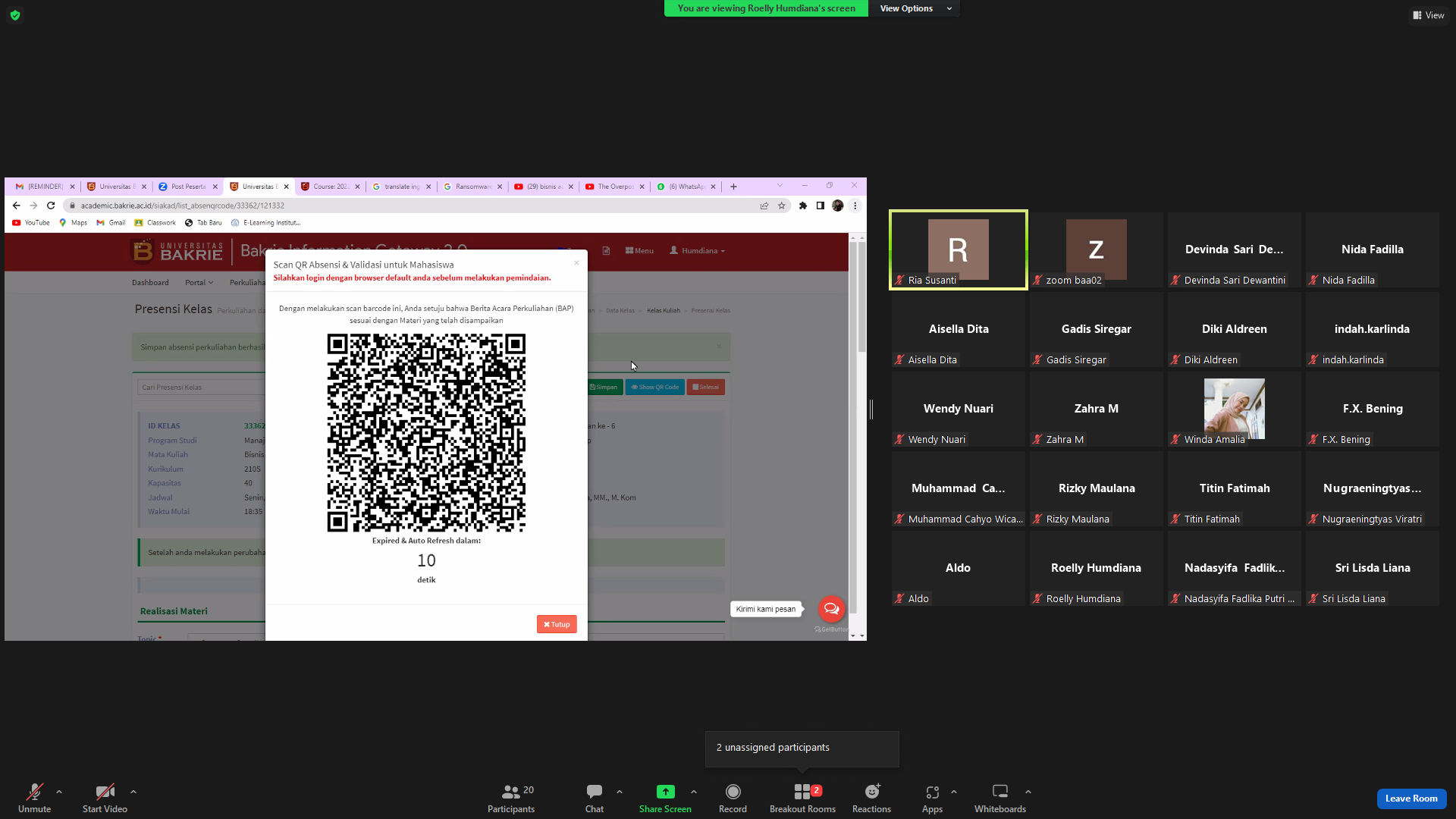Open browser extensions puzzle icon
Image resolution: width=1456 pixels, height=819 pixels.
pyautogui.click(x=803, y=206)
